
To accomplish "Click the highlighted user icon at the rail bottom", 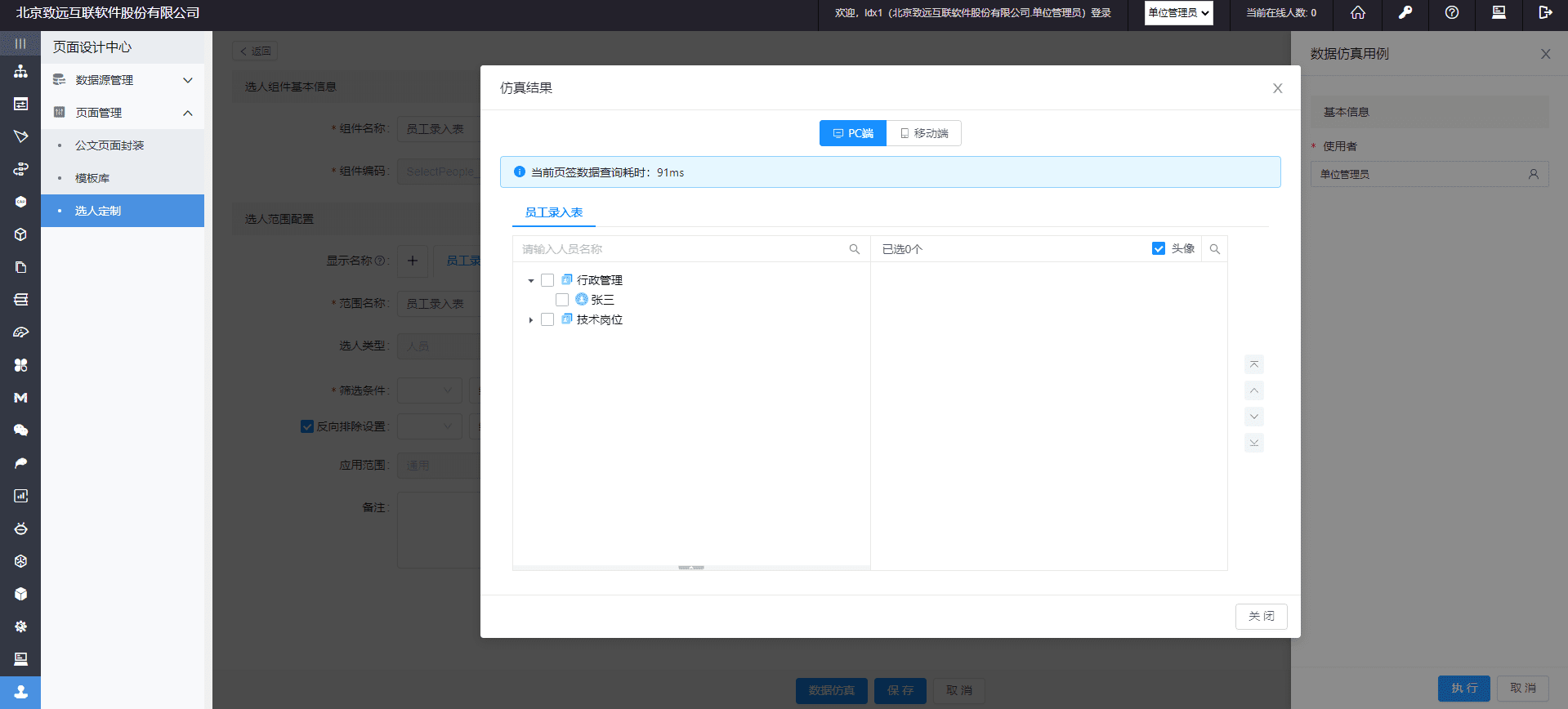I will [20, 692].
